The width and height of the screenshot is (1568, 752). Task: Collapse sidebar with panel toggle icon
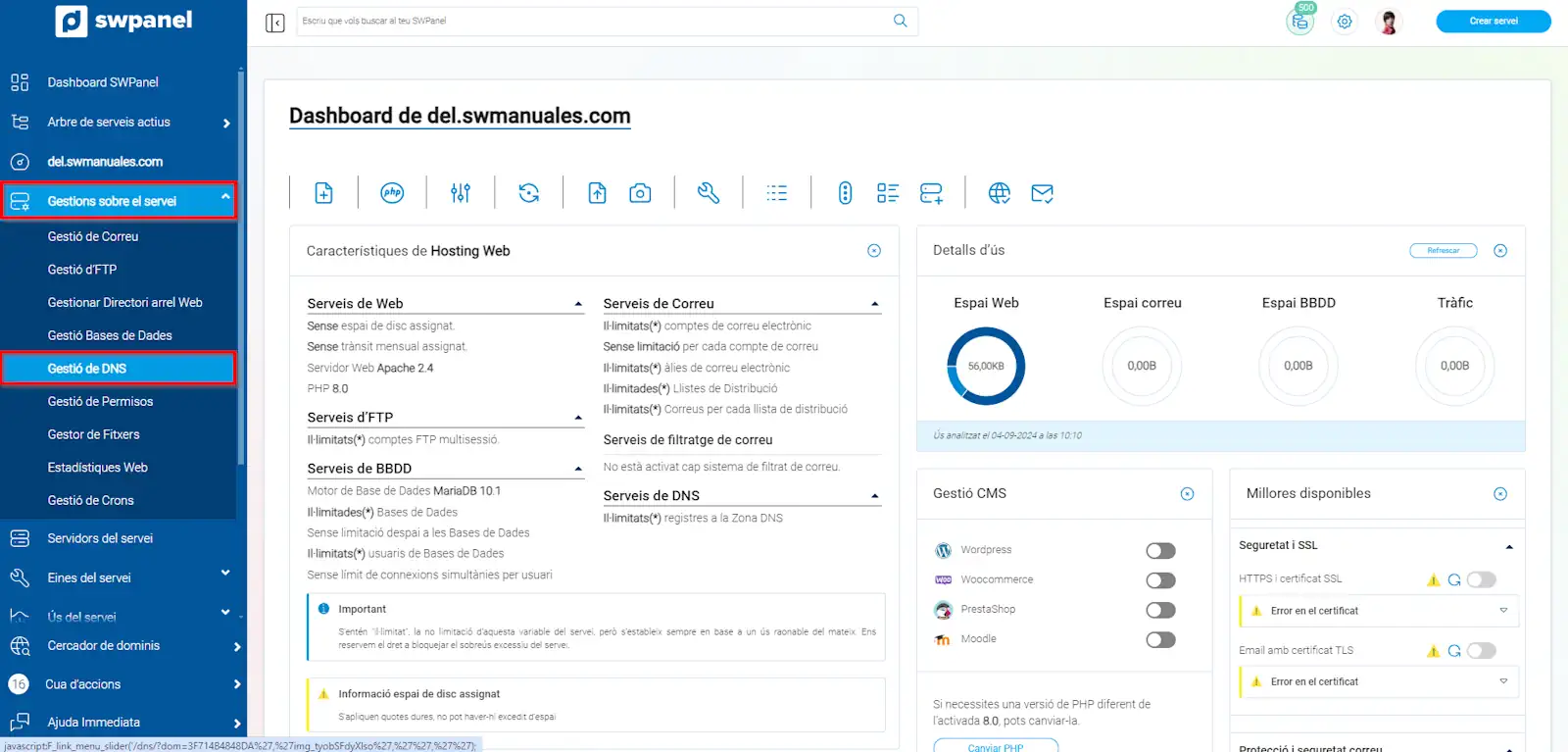click(x=275, y=22)
